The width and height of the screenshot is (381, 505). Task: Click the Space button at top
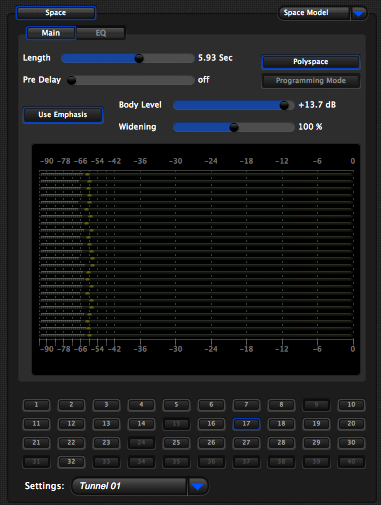56,13
